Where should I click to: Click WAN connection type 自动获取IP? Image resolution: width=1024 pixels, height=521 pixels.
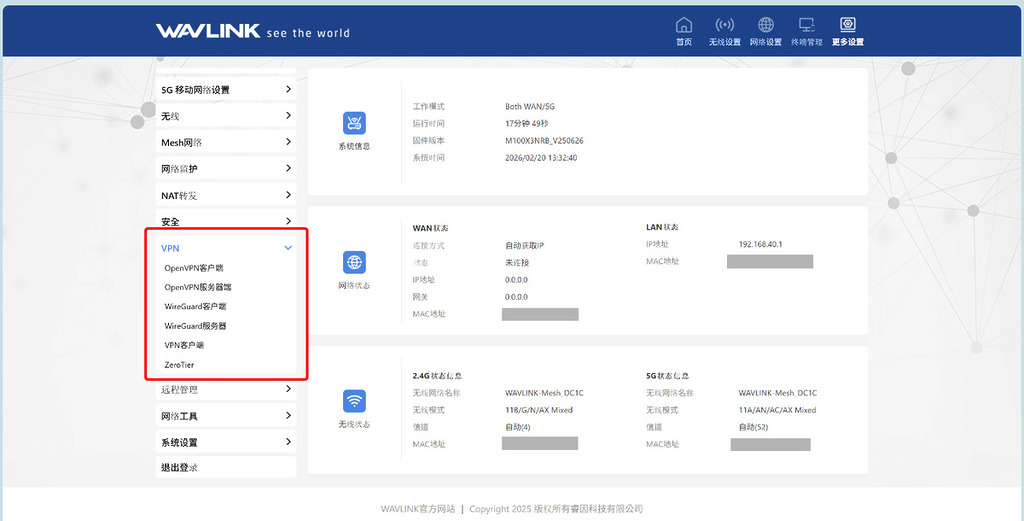tap(524, 245)
